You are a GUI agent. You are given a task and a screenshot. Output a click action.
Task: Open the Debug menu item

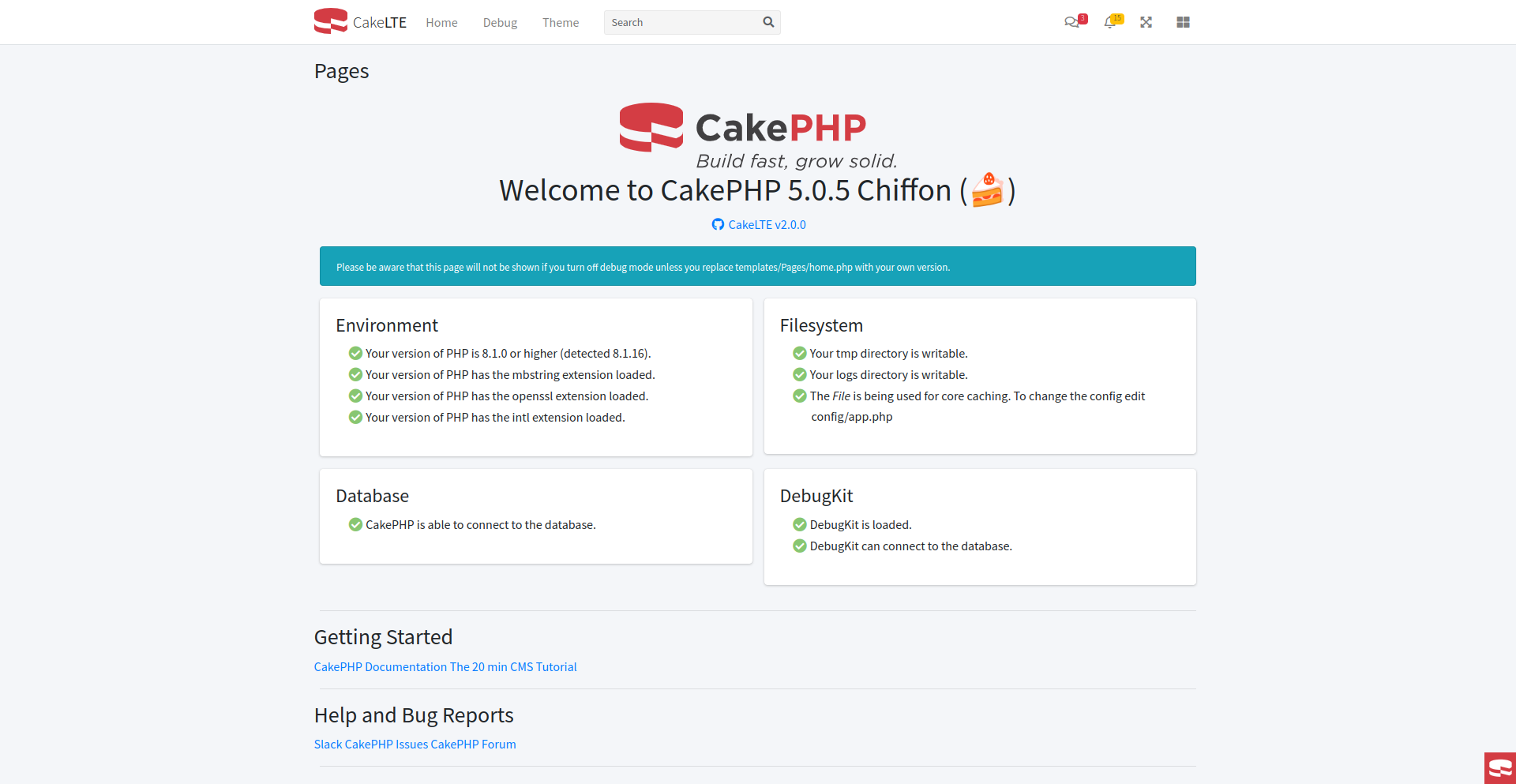tap(500, 22)
